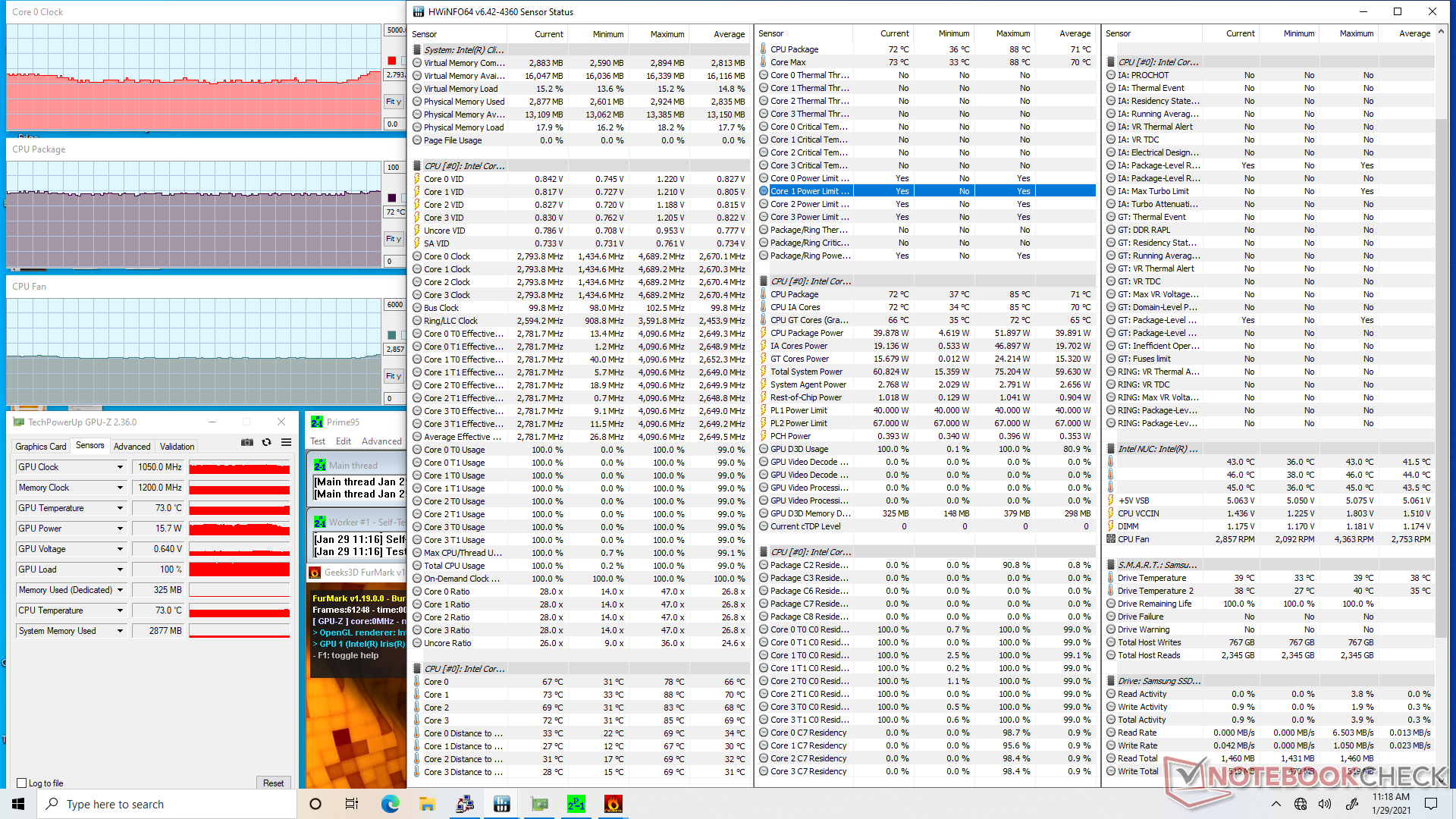Click Fit y in CPU Package graph

click(x=394, y=239)
